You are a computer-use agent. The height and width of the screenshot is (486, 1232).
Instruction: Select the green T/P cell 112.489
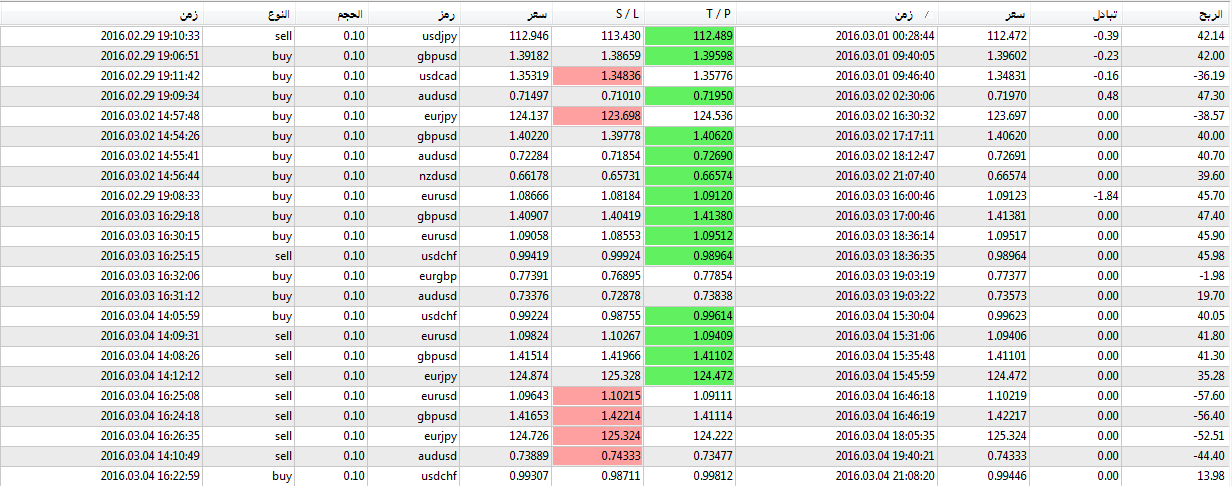tap(690, 35)
